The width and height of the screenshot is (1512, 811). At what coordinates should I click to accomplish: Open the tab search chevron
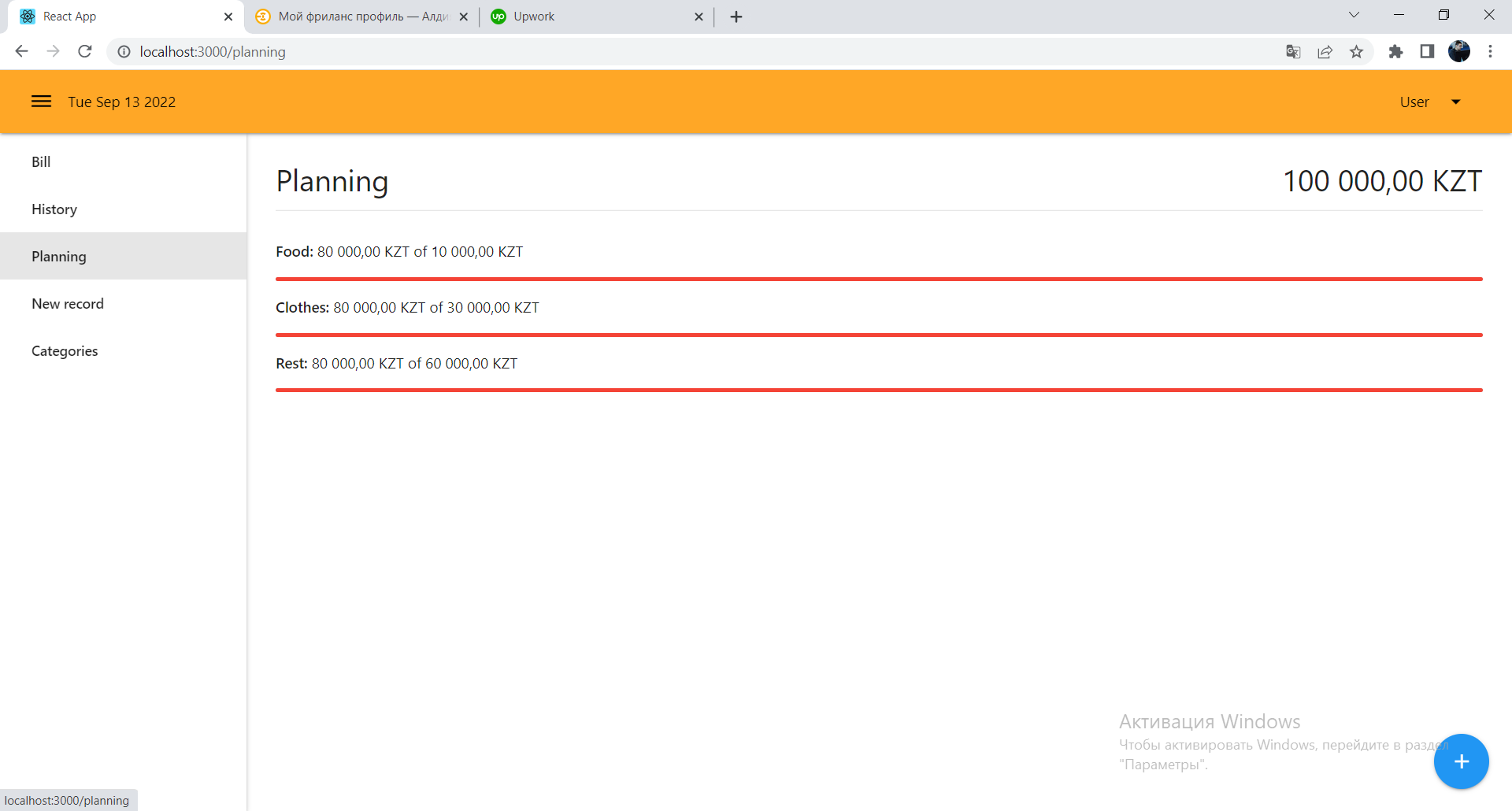[1354, 15]
